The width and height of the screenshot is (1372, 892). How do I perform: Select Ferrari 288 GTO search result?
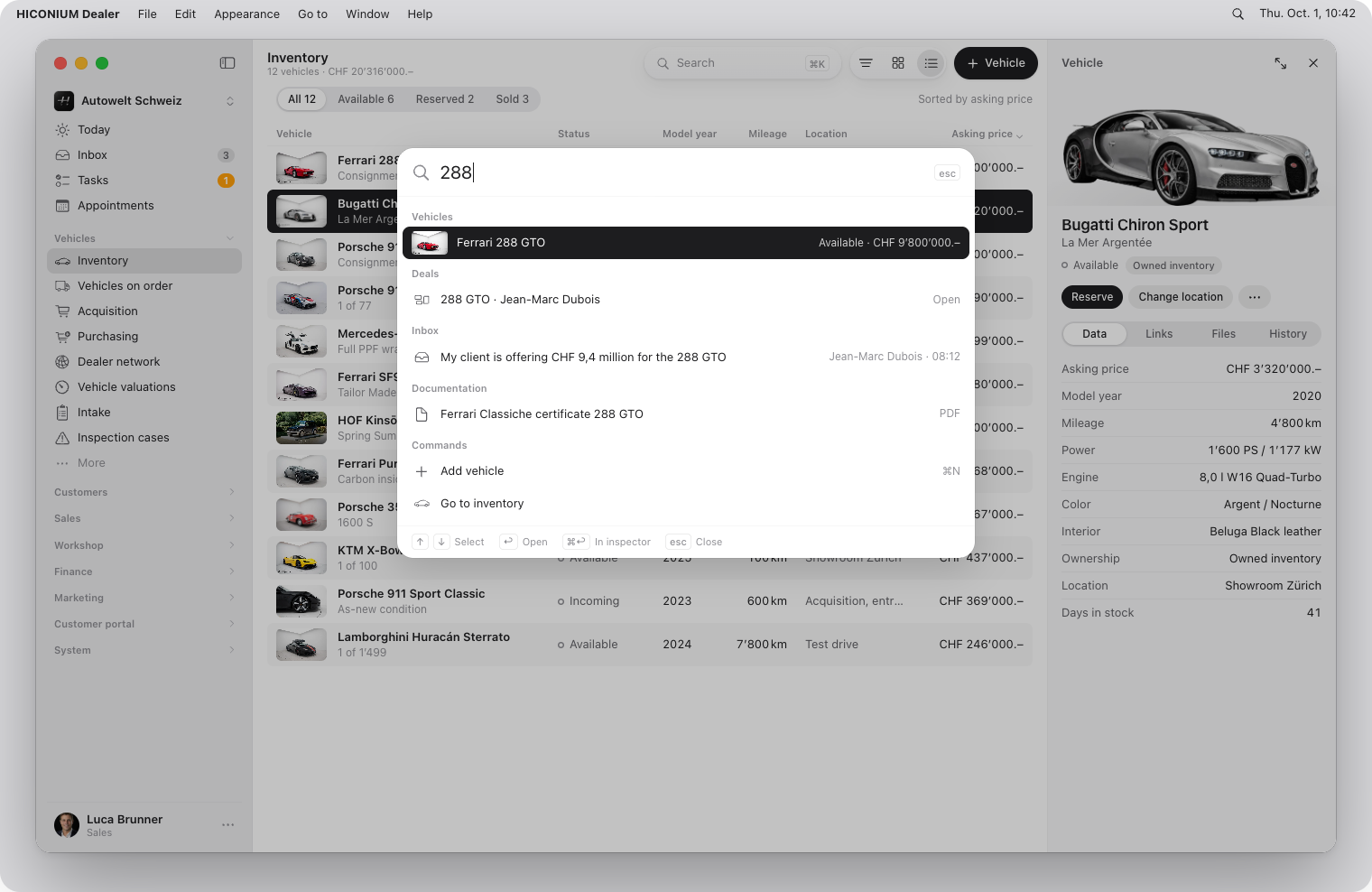tap(686, 243)
